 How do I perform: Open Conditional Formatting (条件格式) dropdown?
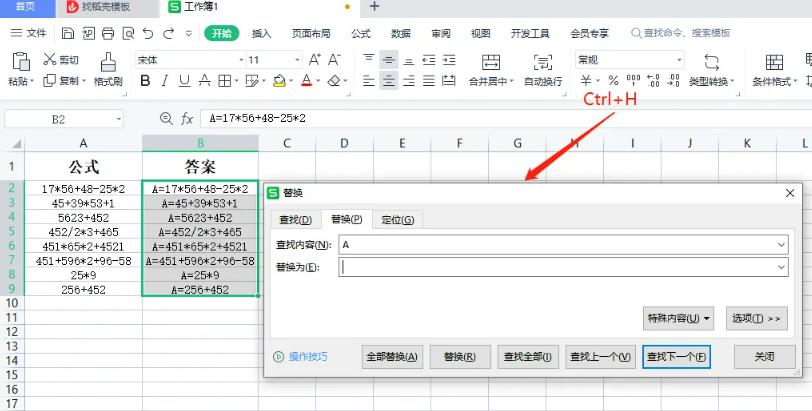(774, 81)
